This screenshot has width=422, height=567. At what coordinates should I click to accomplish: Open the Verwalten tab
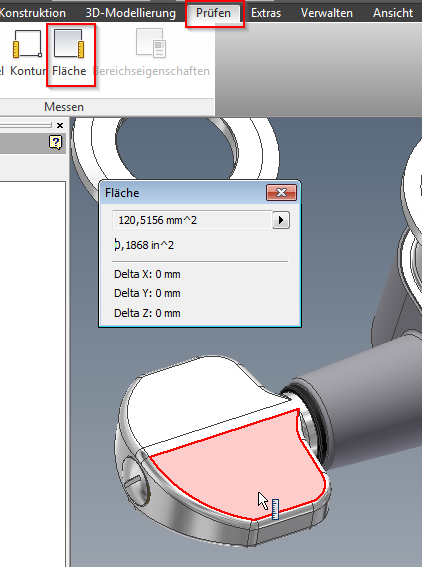coord(327,13)
